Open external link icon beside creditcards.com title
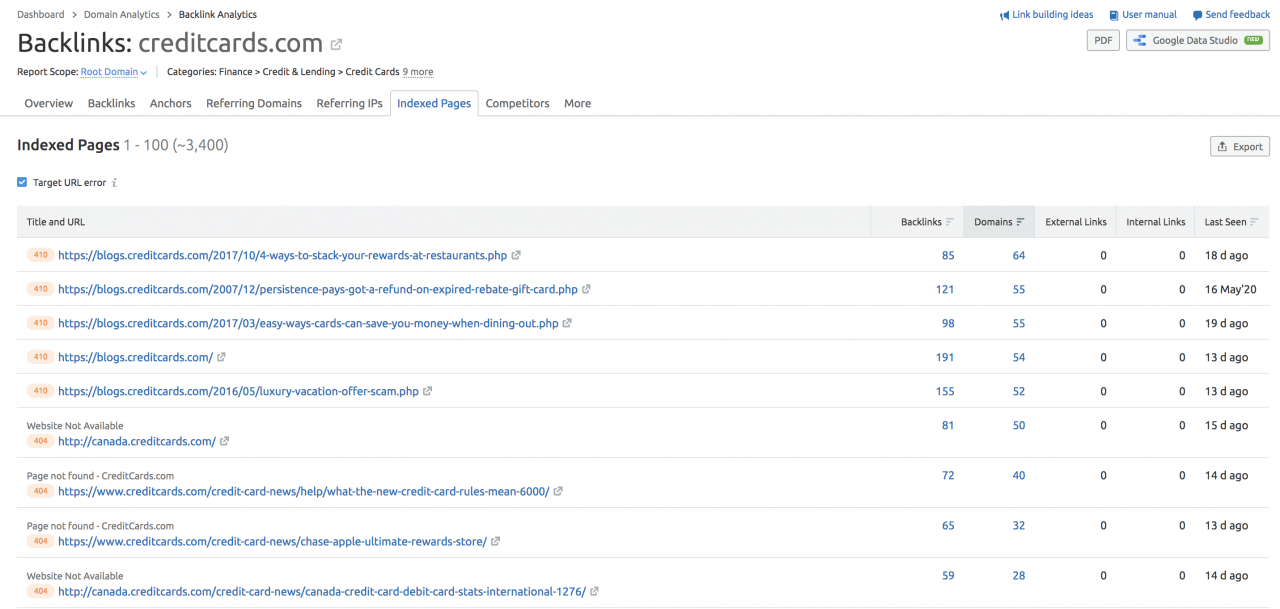The image size is (1280, 609). pos(336,45)
